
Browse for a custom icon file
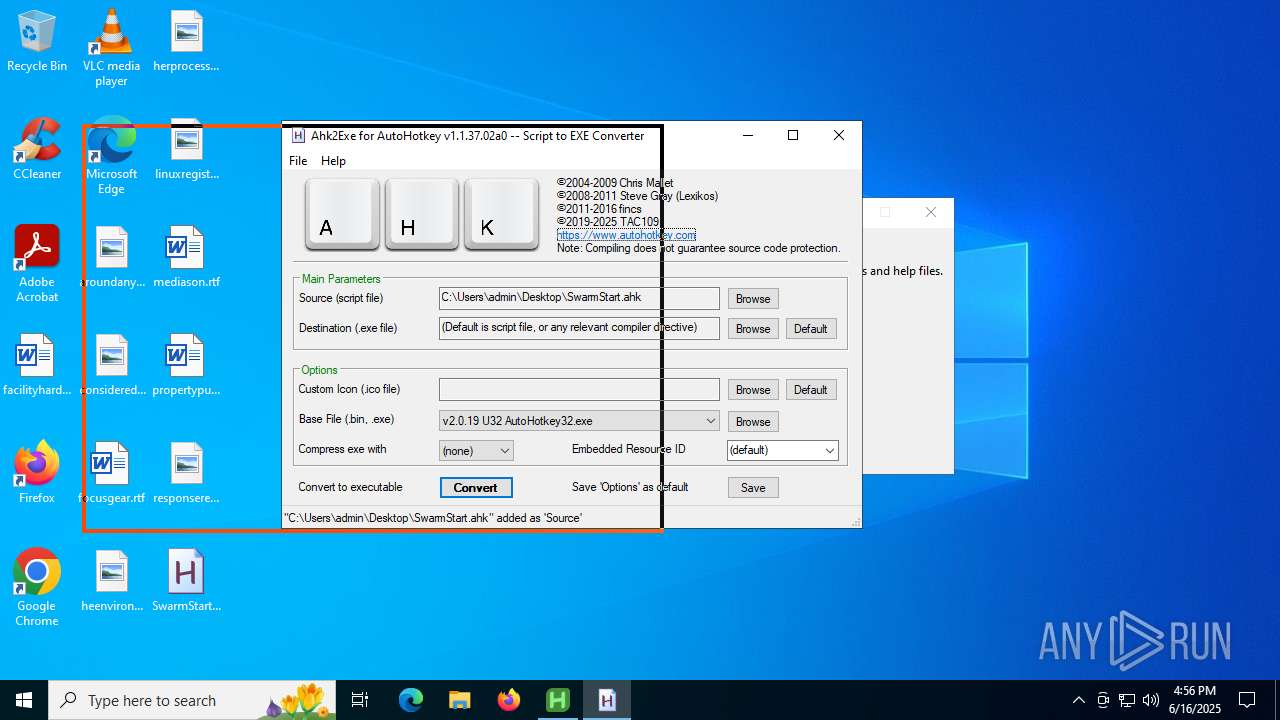pos(753,390)
